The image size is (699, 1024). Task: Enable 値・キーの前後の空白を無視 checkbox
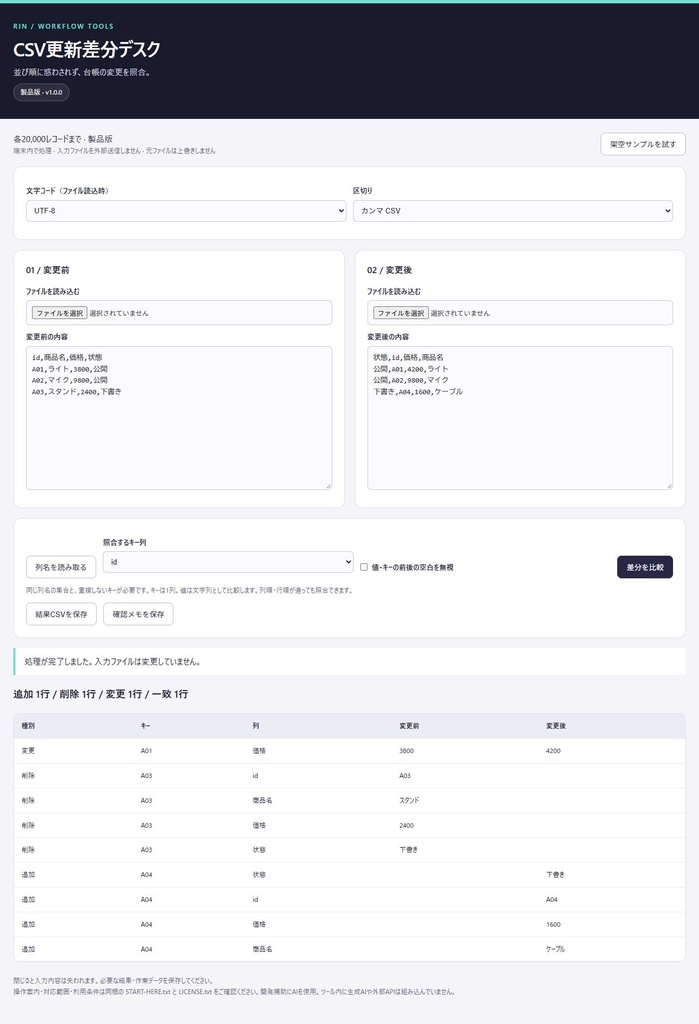[x=364, y=567]
